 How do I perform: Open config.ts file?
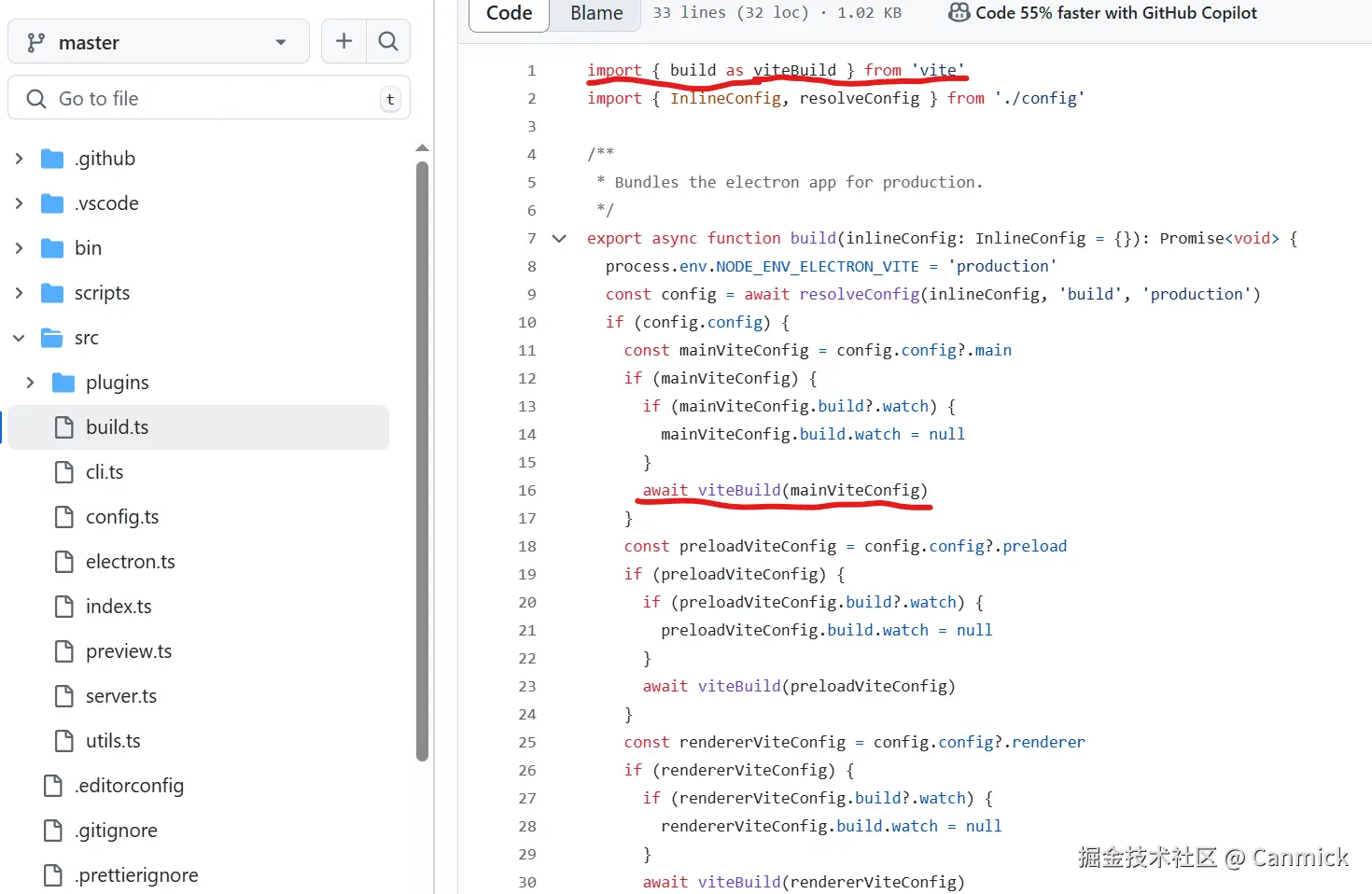coord(122,517)
